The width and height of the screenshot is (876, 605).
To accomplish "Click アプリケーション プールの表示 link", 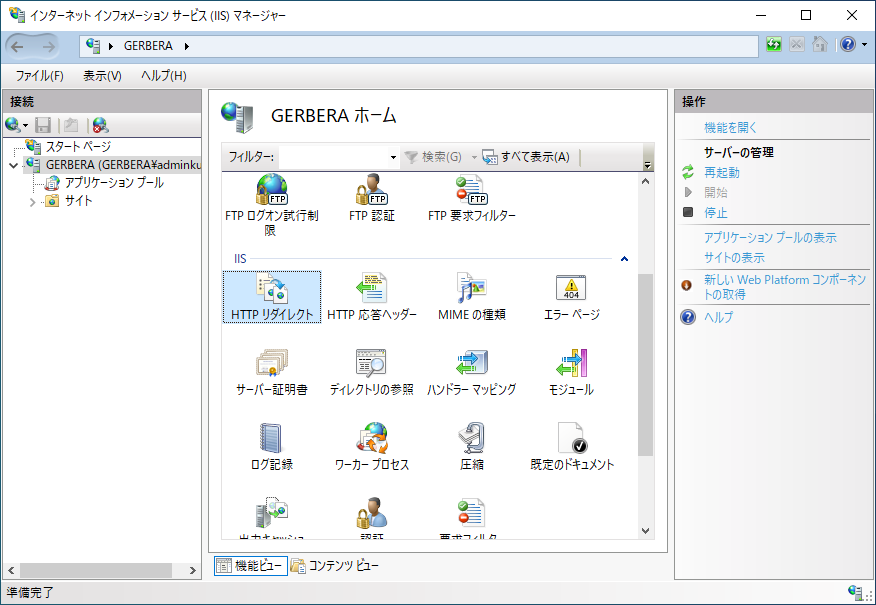I will point(770,237).
